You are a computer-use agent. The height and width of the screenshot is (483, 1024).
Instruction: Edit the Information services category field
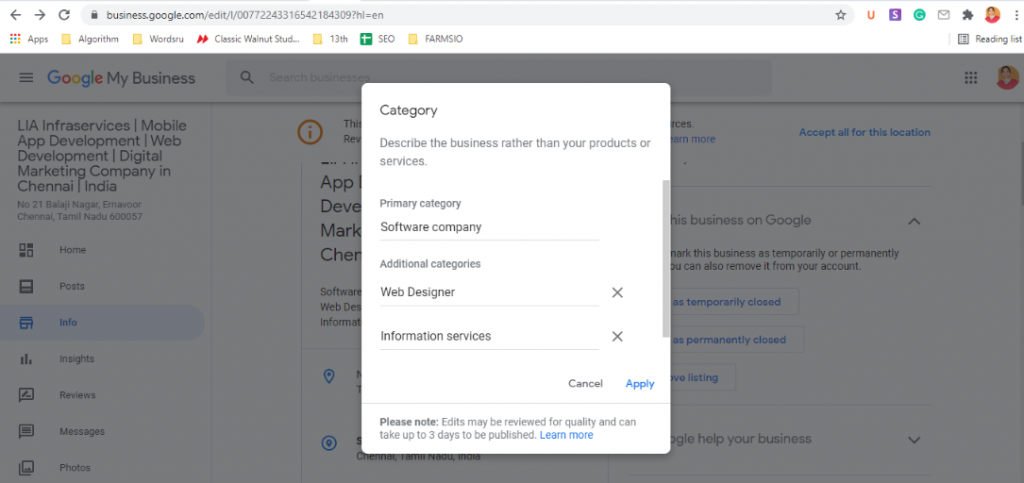click(x=489, y=337)
